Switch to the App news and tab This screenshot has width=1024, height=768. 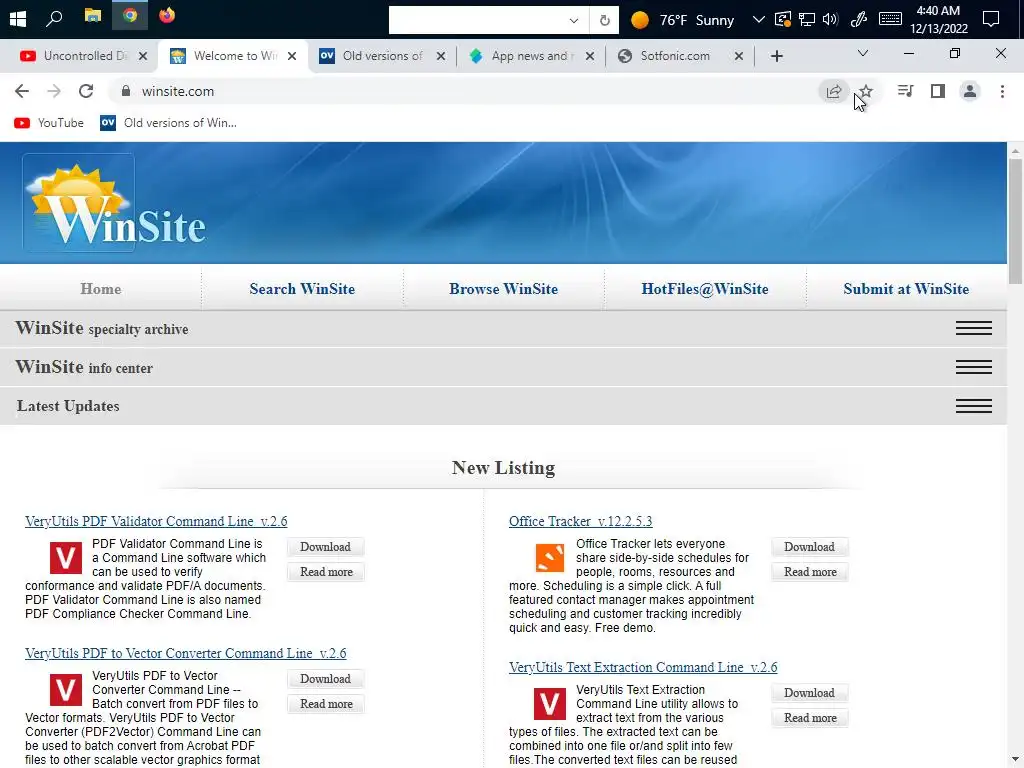click(x=532, y=56)
